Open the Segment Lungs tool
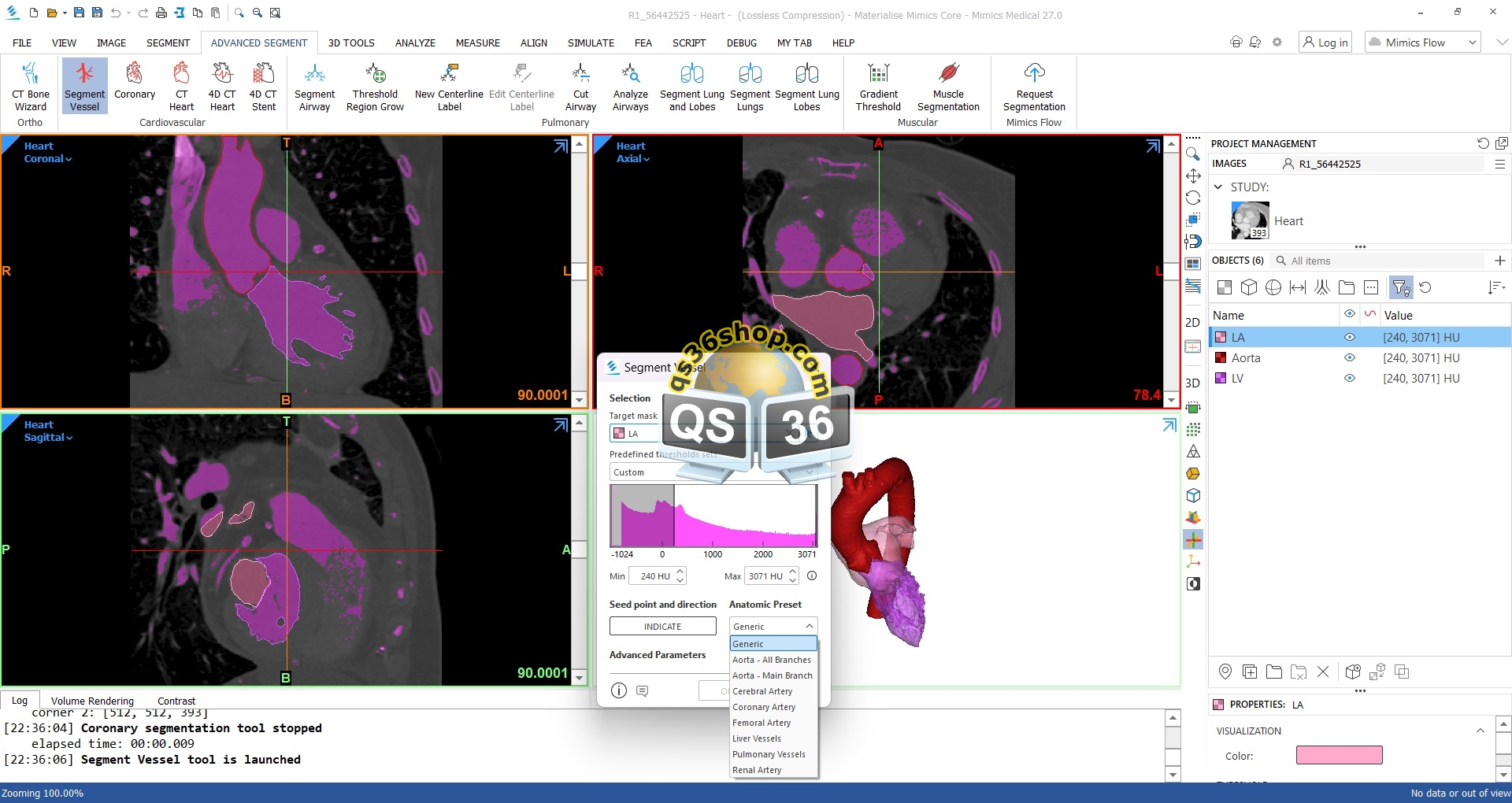 pyautogui.click(x=750, y=87)
